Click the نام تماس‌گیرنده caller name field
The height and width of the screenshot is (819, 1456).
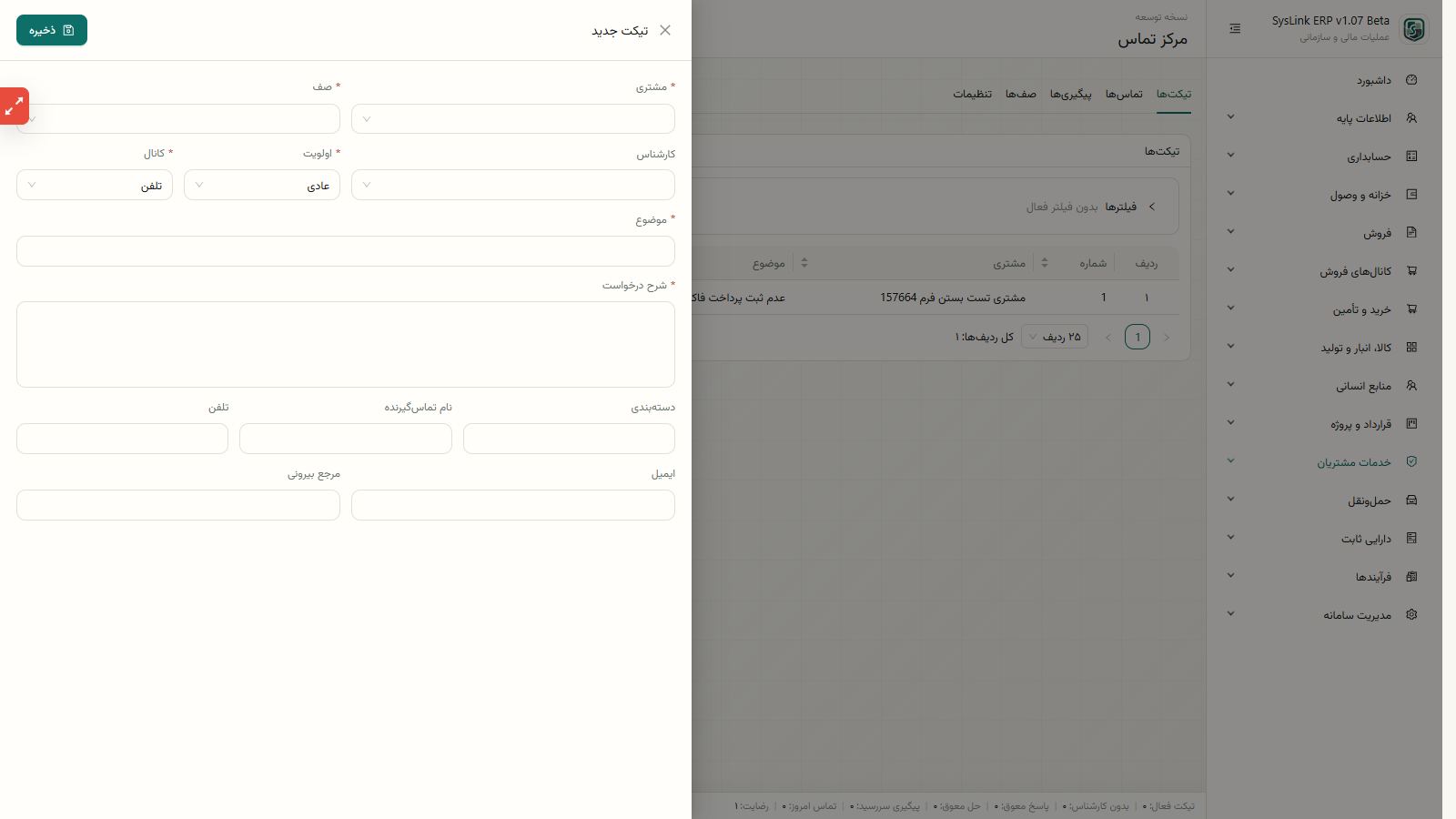(346, 439)
